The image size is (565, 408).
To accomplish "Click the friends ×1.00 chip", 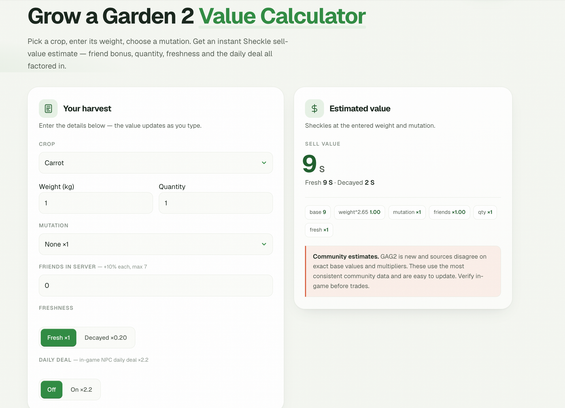I will [449, 212].
